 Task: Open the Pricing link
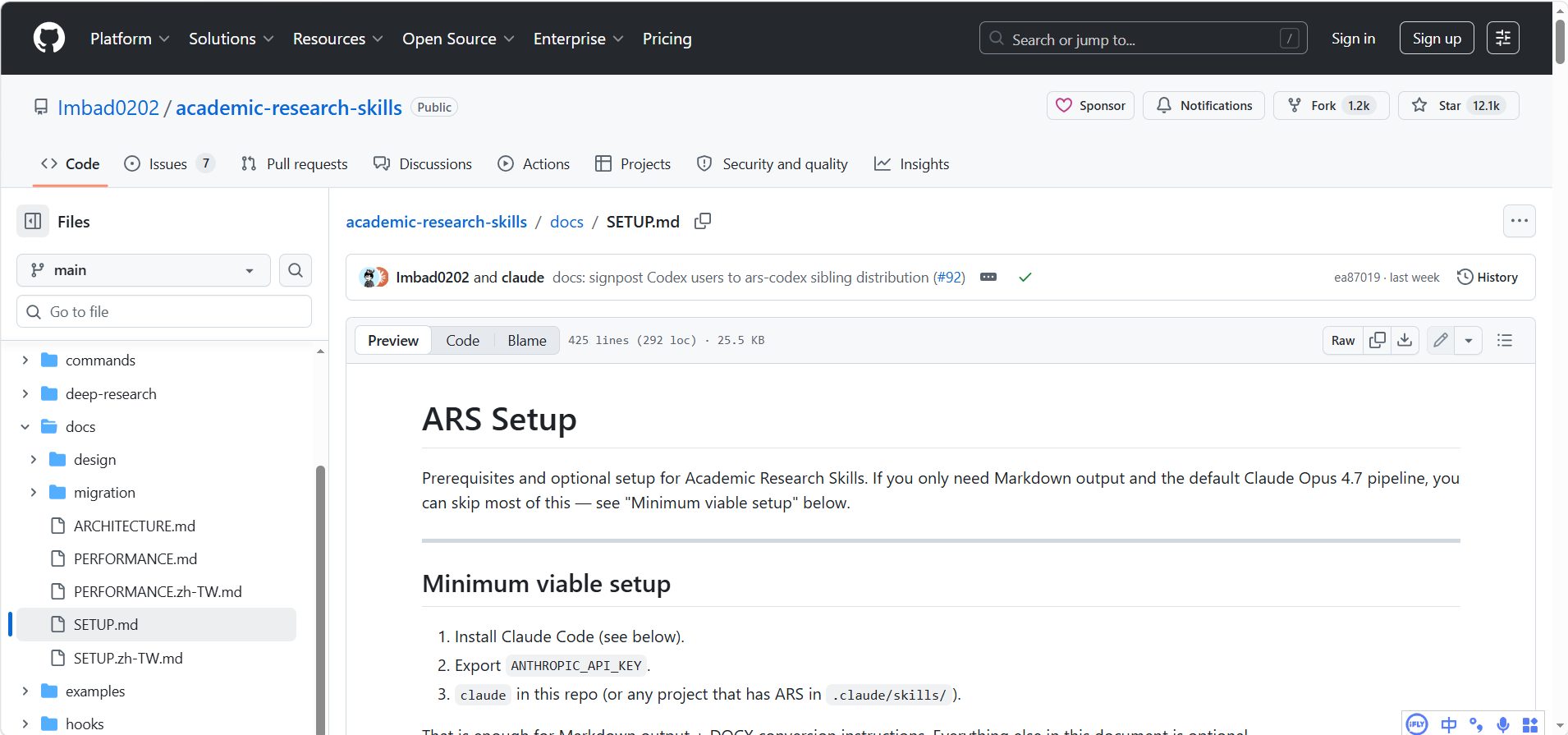(667, 39)
